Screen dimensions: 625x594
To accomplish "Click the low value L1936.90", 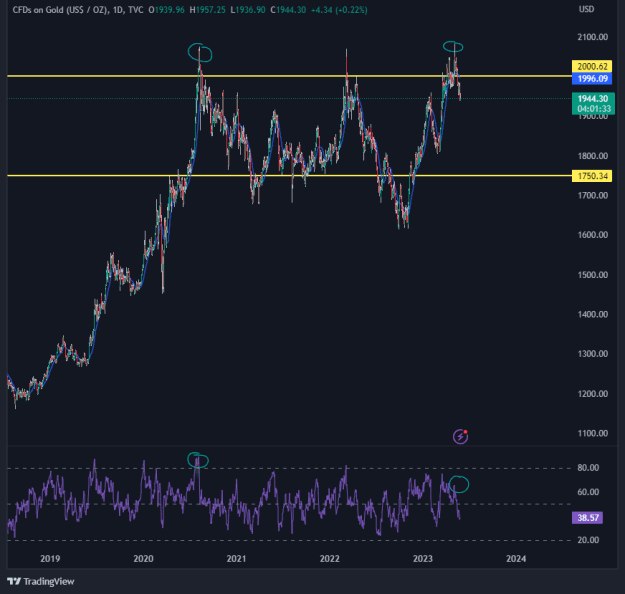I will click(x=248, y=10).
